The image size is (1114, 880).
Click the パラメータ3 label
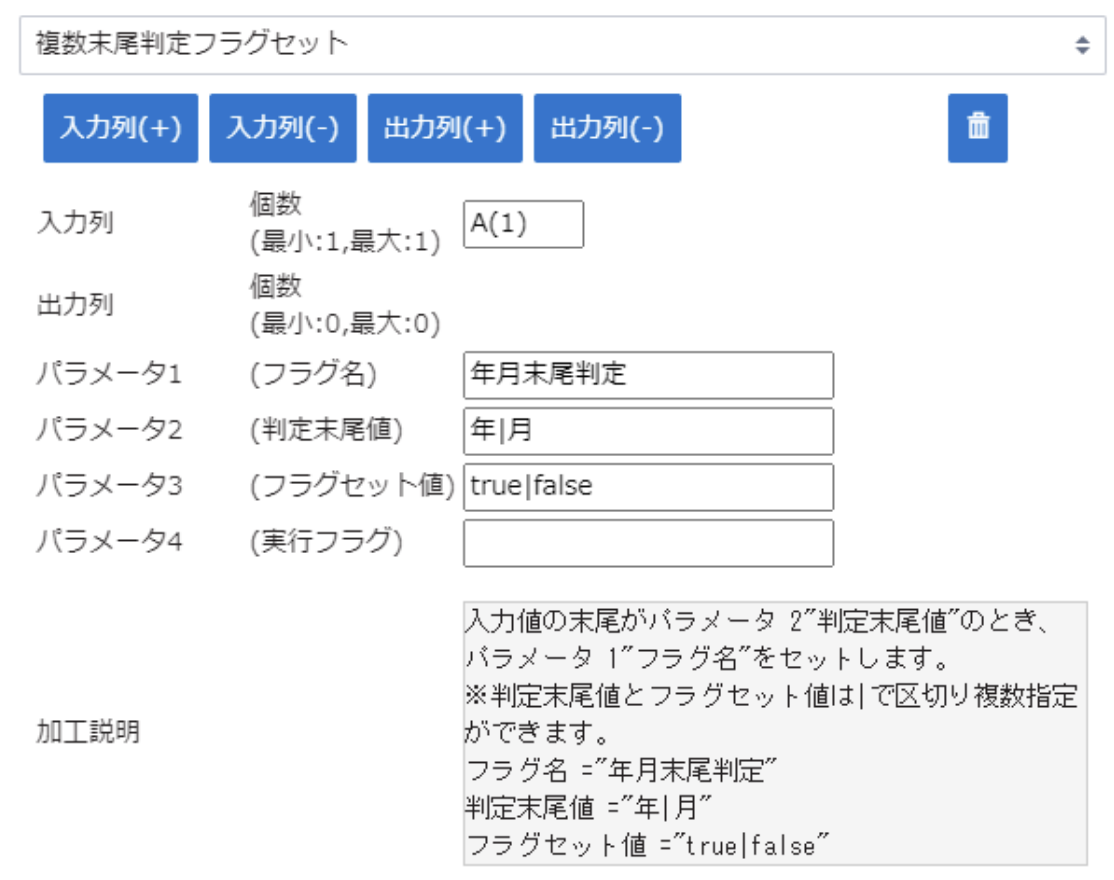click(109, 487)
